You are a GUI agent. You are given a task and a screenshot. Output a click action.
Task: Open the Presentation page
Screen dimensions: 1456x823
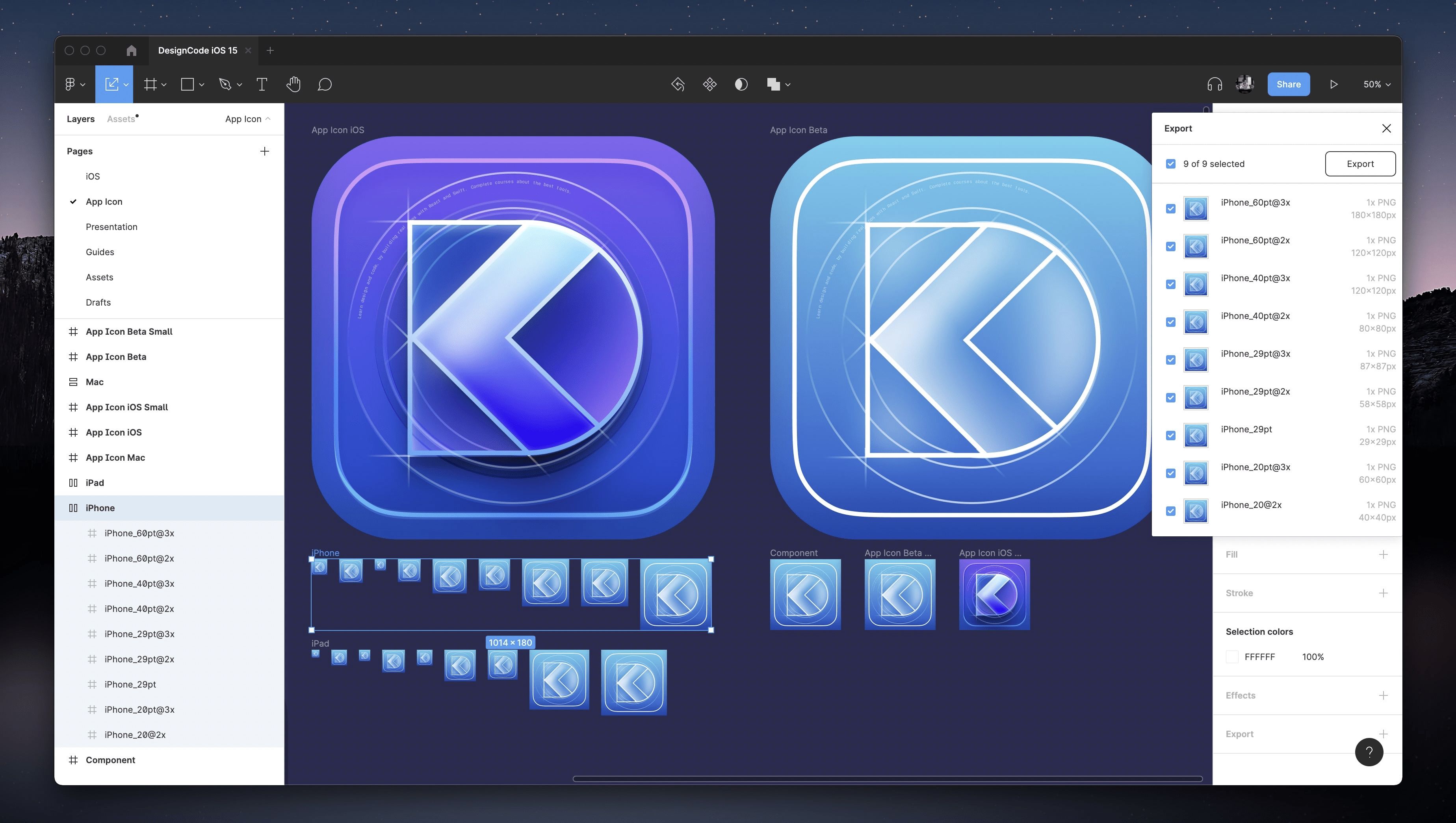click(111, 227)
